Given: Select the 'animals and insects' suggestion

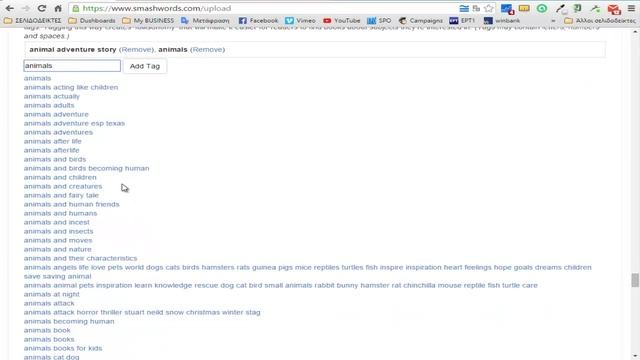Looking at the screenshot, I should (x=58, y=231).
